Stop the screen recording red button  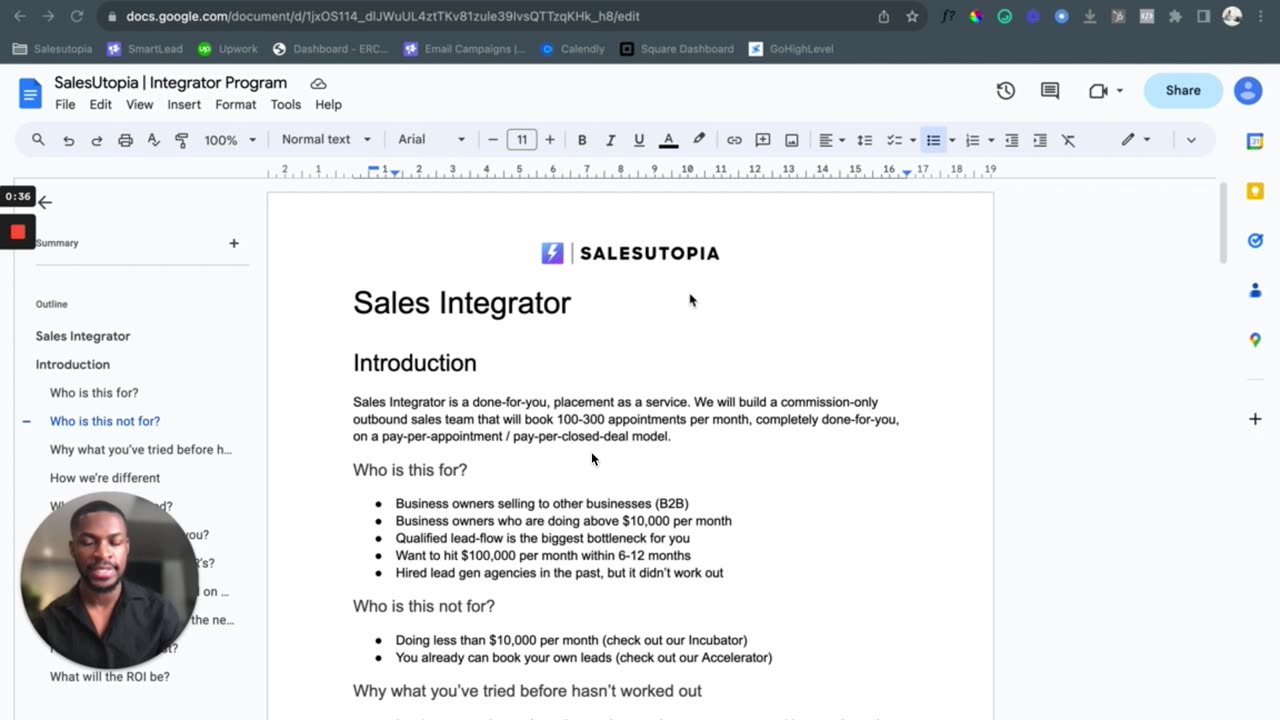tap(17, 232)
